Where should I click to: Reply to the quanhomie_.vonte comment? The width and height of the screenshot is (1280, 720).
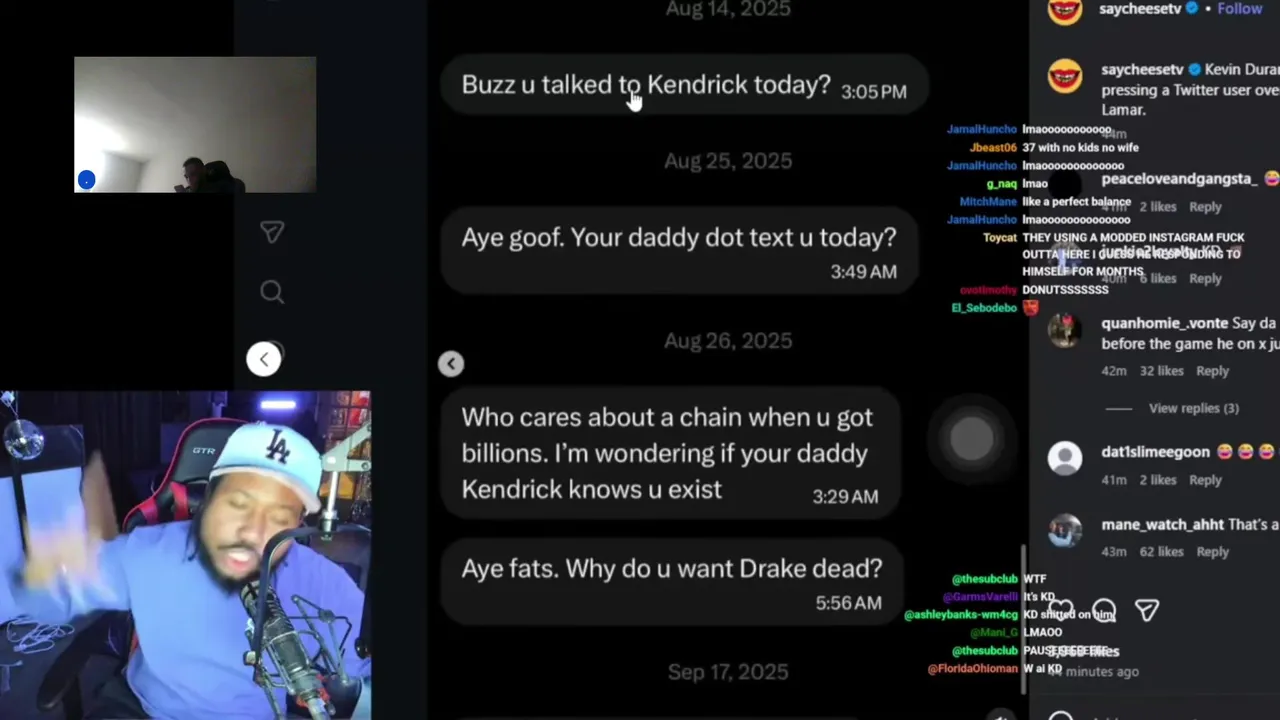[x=1212, y=371]
